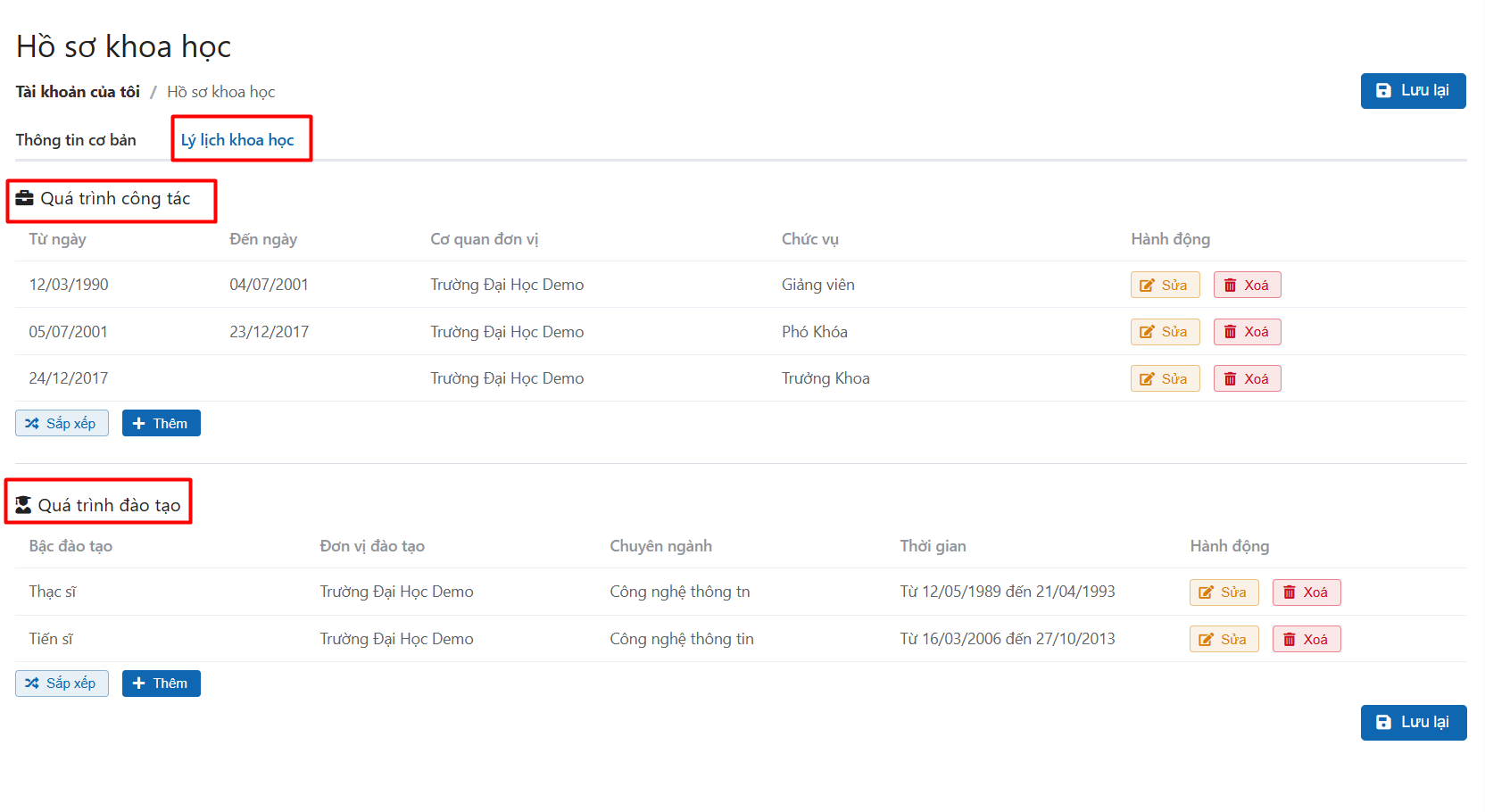Viewport: 1485px width, 812px height.
Task: Switch to Thông tin cơ bản tab
Action: (76, 140)
